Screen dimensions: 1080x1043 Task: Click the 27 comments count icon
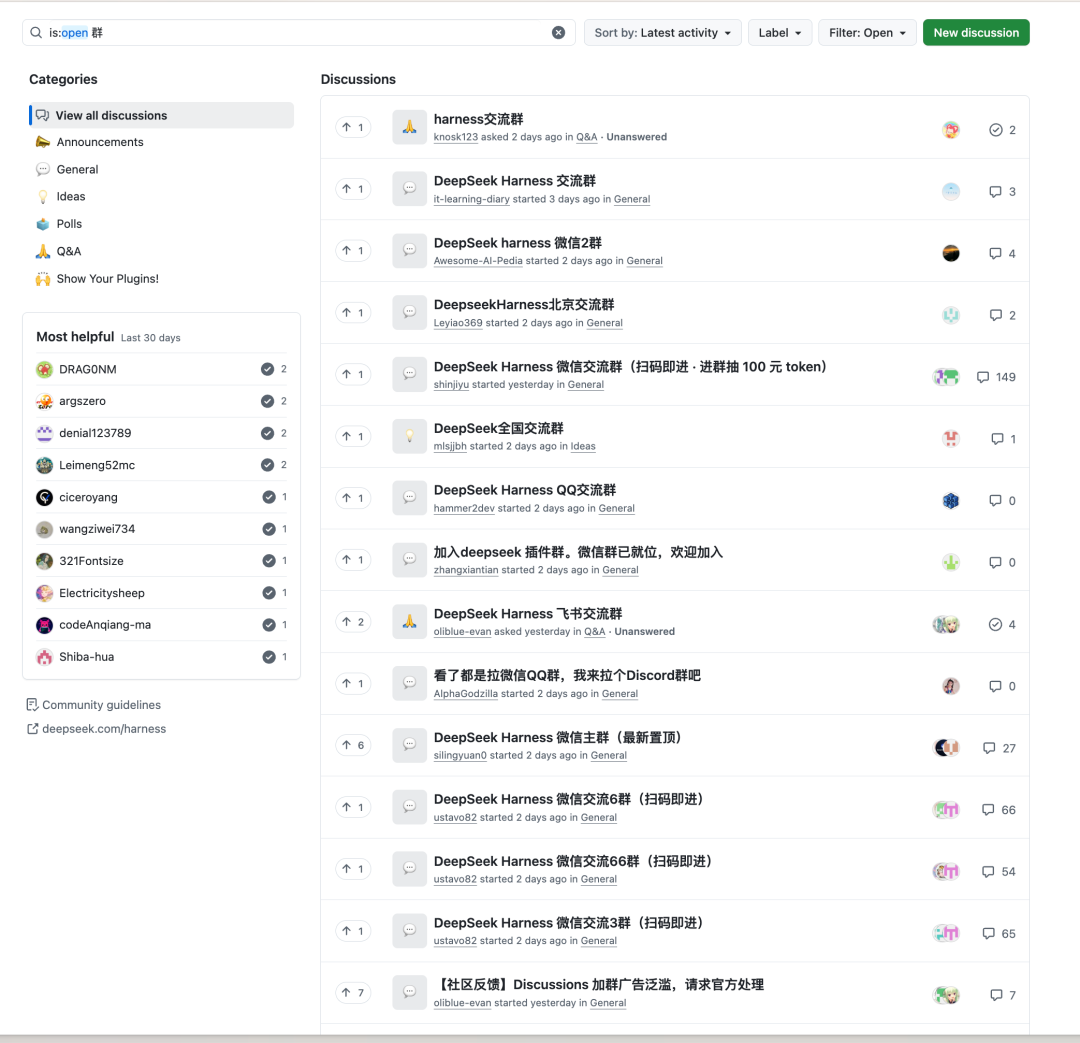click(x=989, y=748)
